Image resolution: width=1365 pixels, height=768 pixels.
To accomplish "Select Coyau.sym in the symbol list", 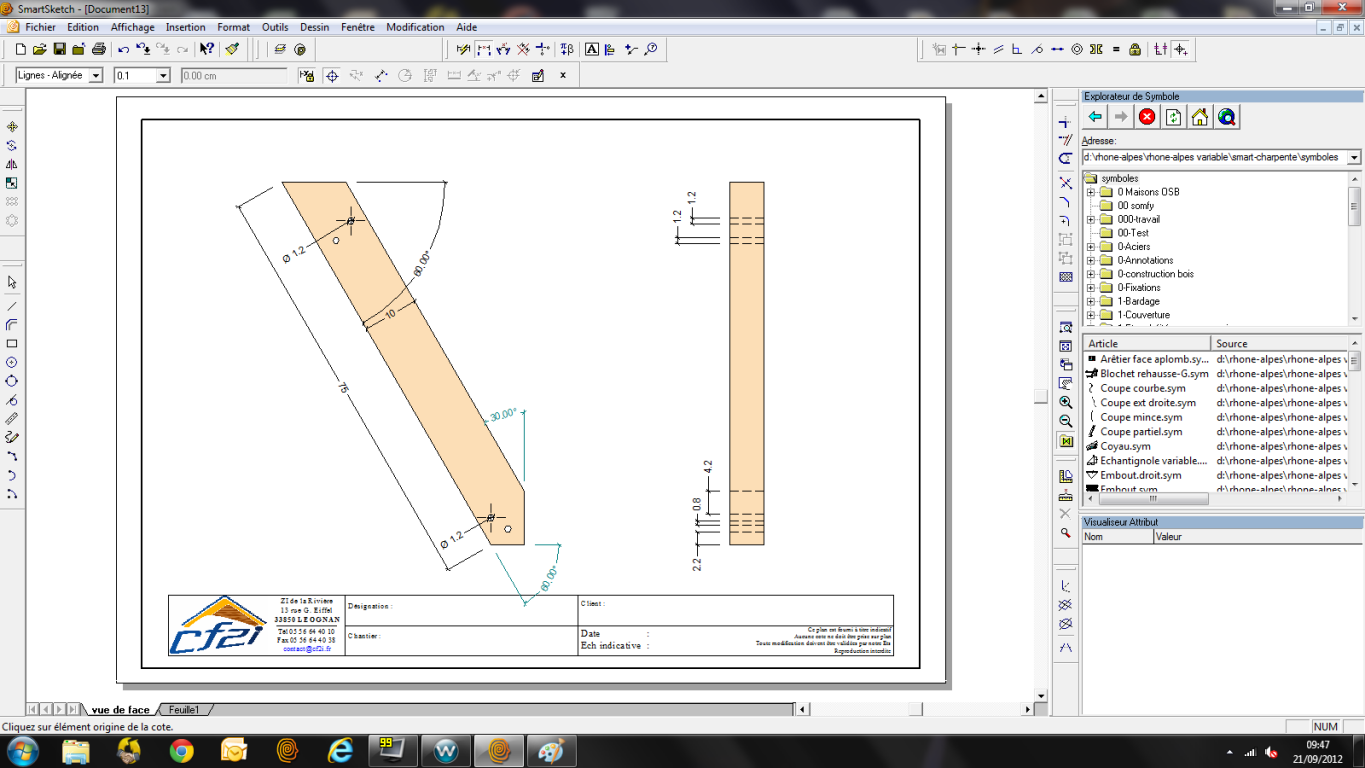I will pos(1125,446).
